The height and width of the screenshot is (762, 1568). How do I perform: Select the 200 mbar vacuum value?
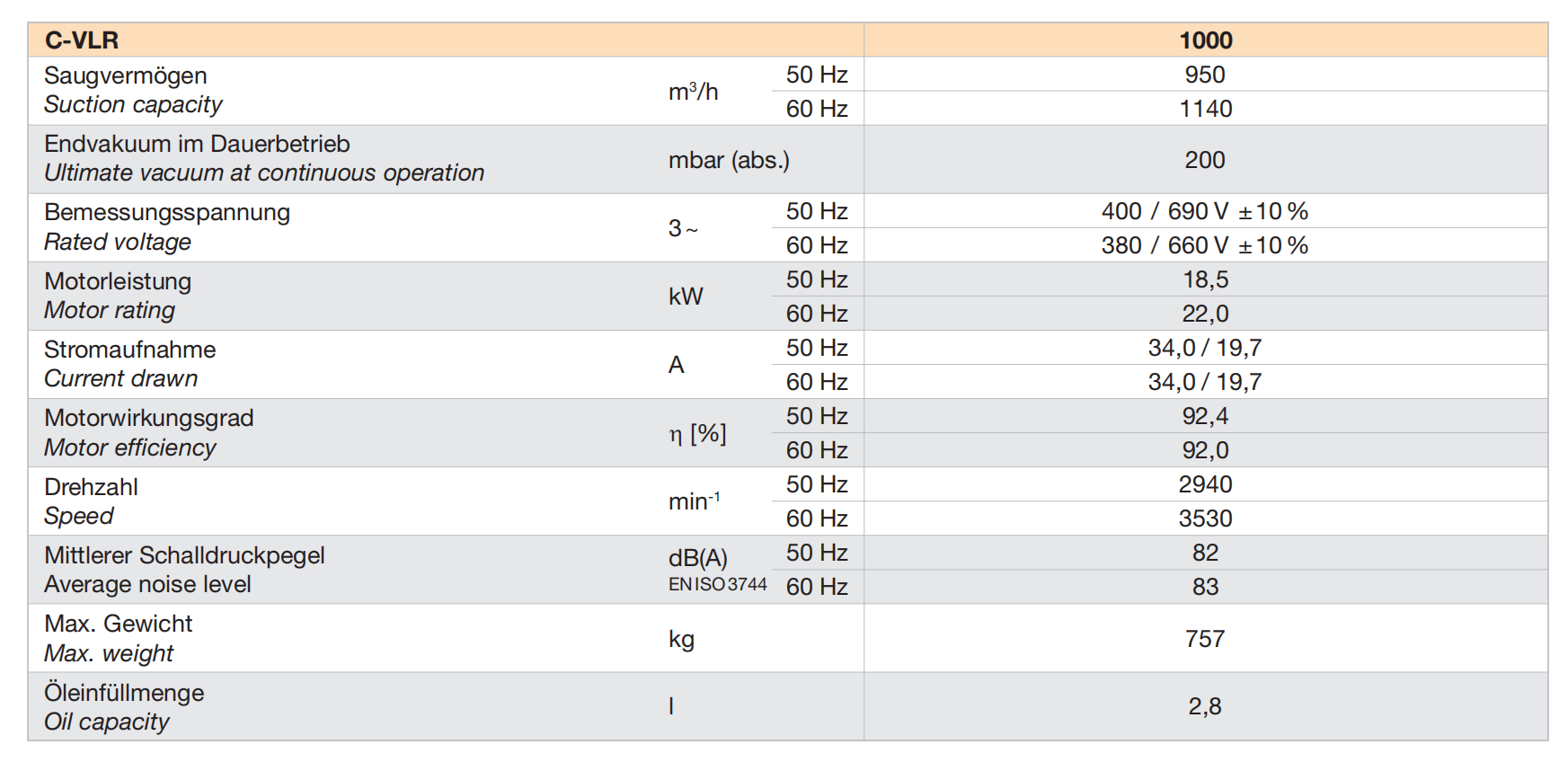[1205, 160]
